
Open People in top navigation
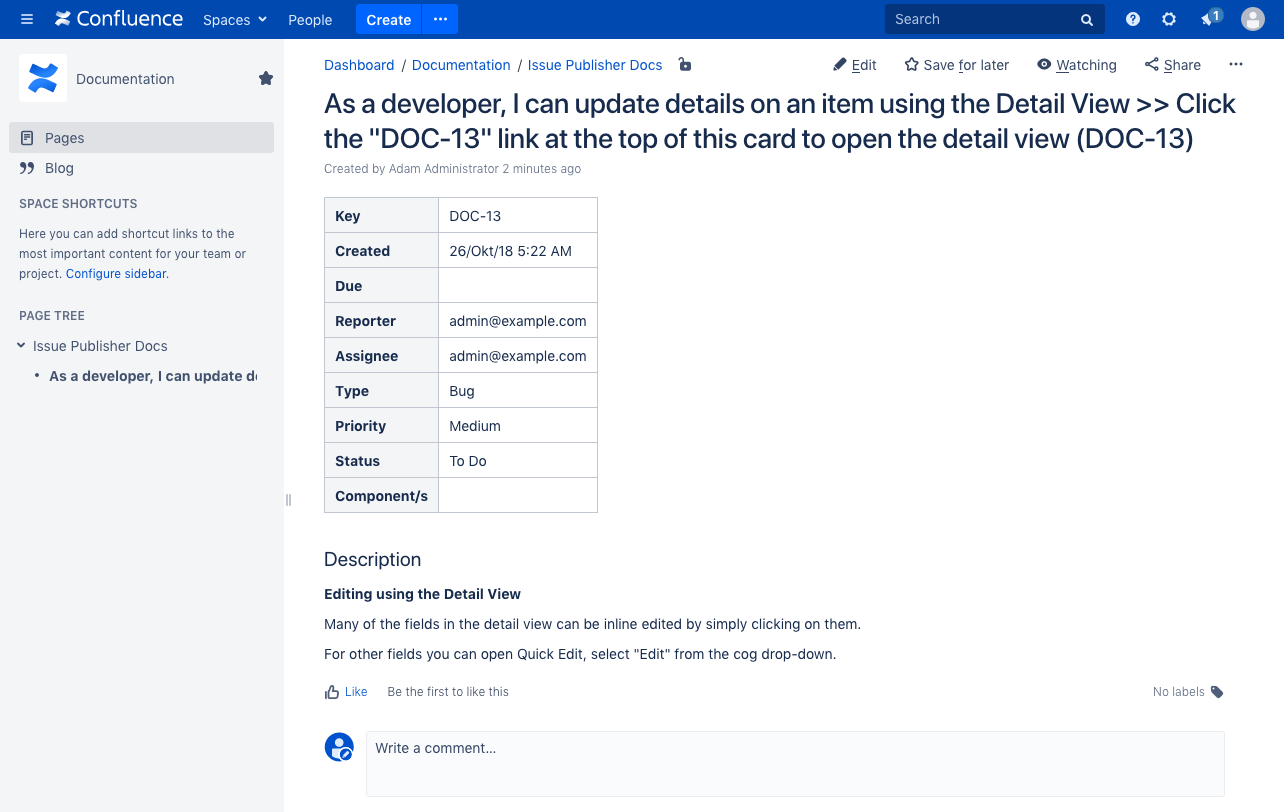[x=310, y=19]
